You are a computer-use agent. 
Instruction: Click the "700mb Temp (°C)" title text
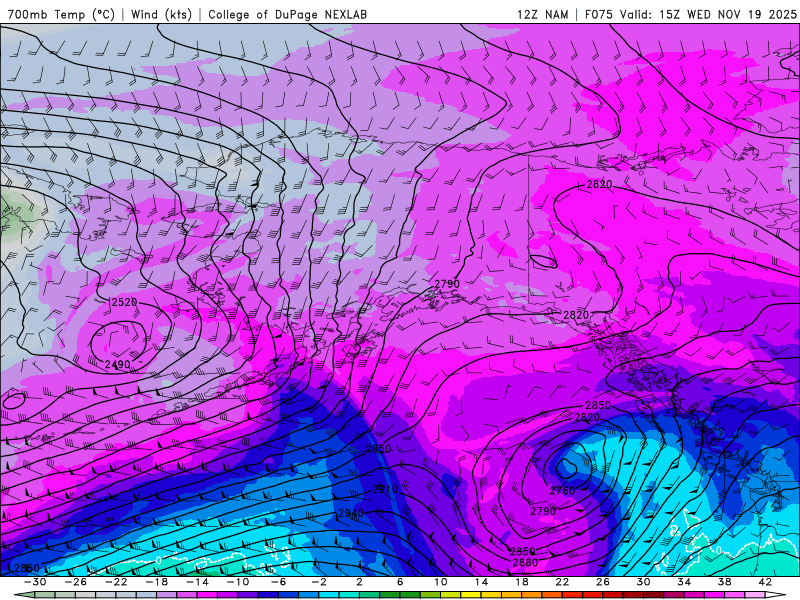pyautogui.click(x=61, y=14)
